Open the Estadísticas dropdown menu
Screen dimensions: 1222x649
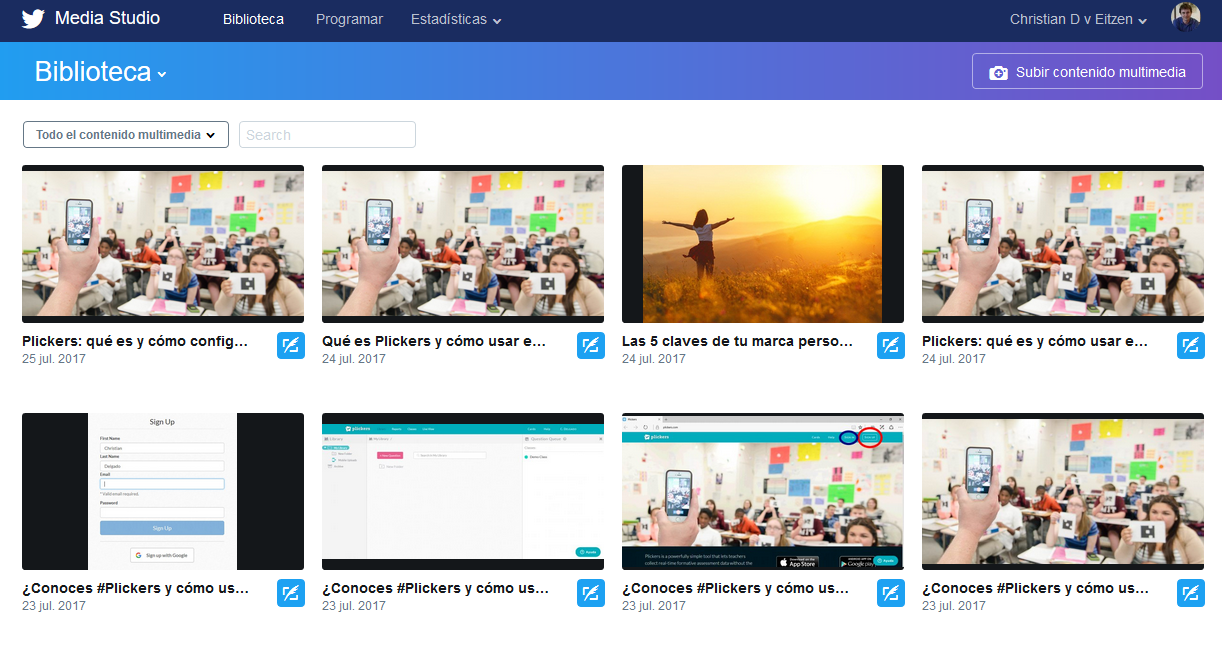coord(456,19)
